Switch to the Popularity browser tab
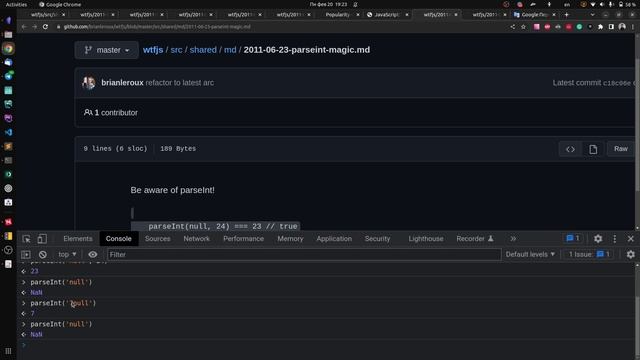 (338, 15)
